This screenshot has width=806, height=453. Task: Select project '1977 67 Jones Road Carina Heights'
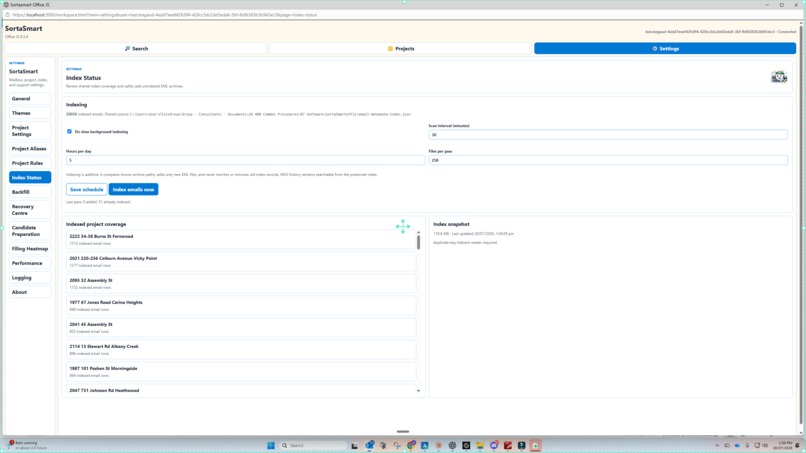tap(241, 306)
